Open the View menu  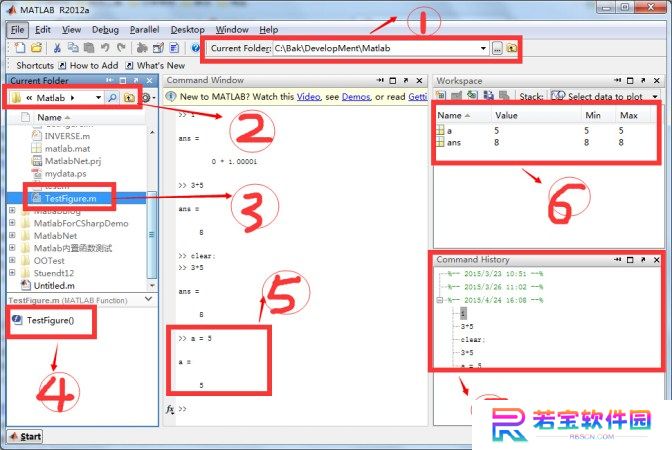[71, 30]
